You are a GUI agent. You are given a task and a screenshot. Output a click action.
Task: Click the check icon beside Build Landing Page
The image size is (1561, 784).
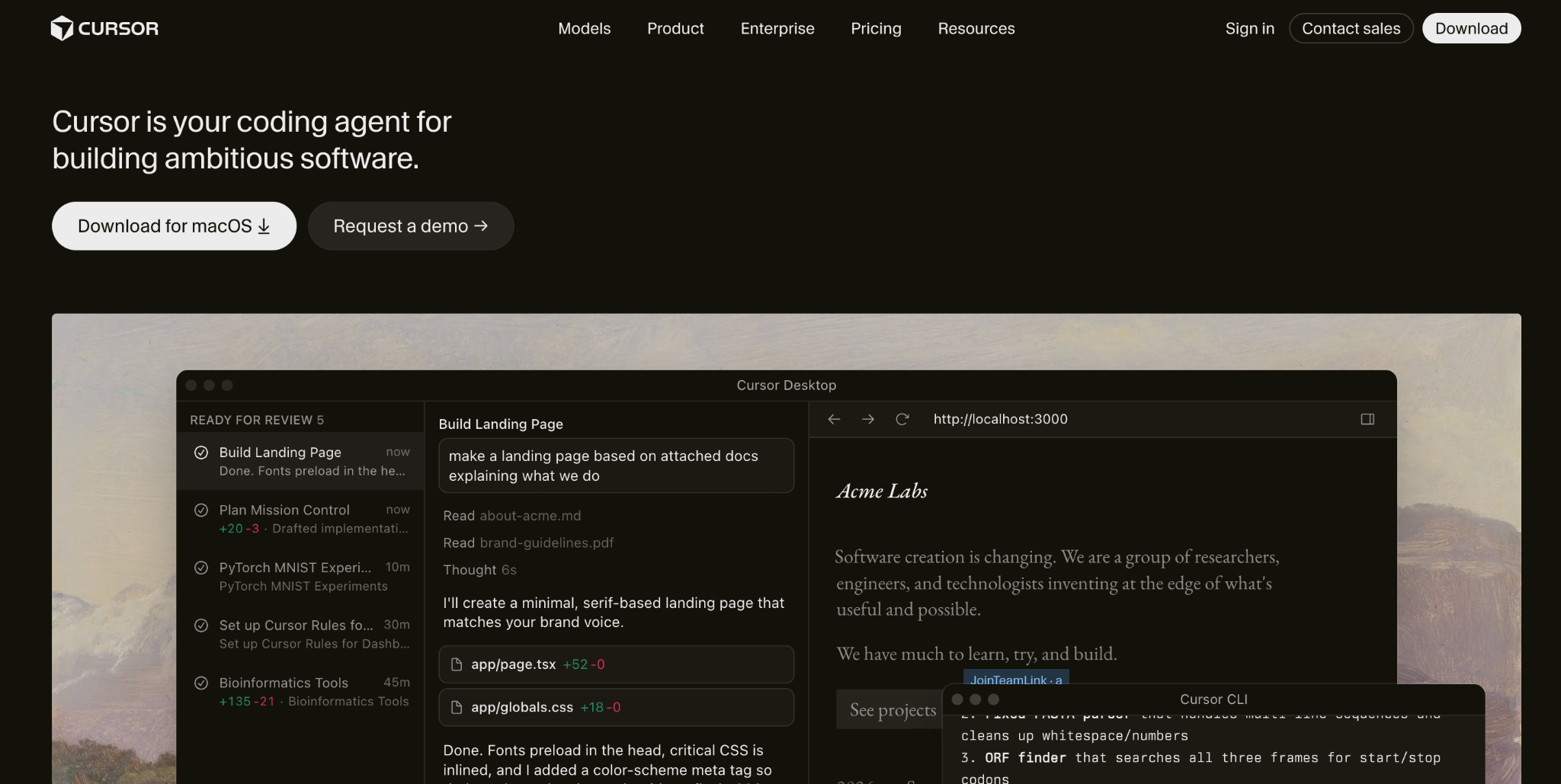pyautogui.click(x=201, y=453)
